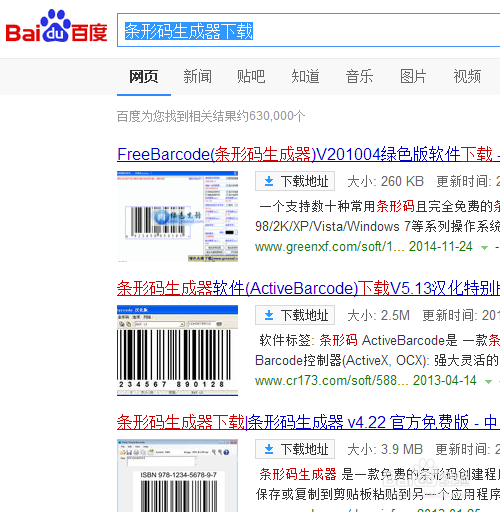
Task: Click download arrow icon beside 260 KB result
Action: pos(269,181)
